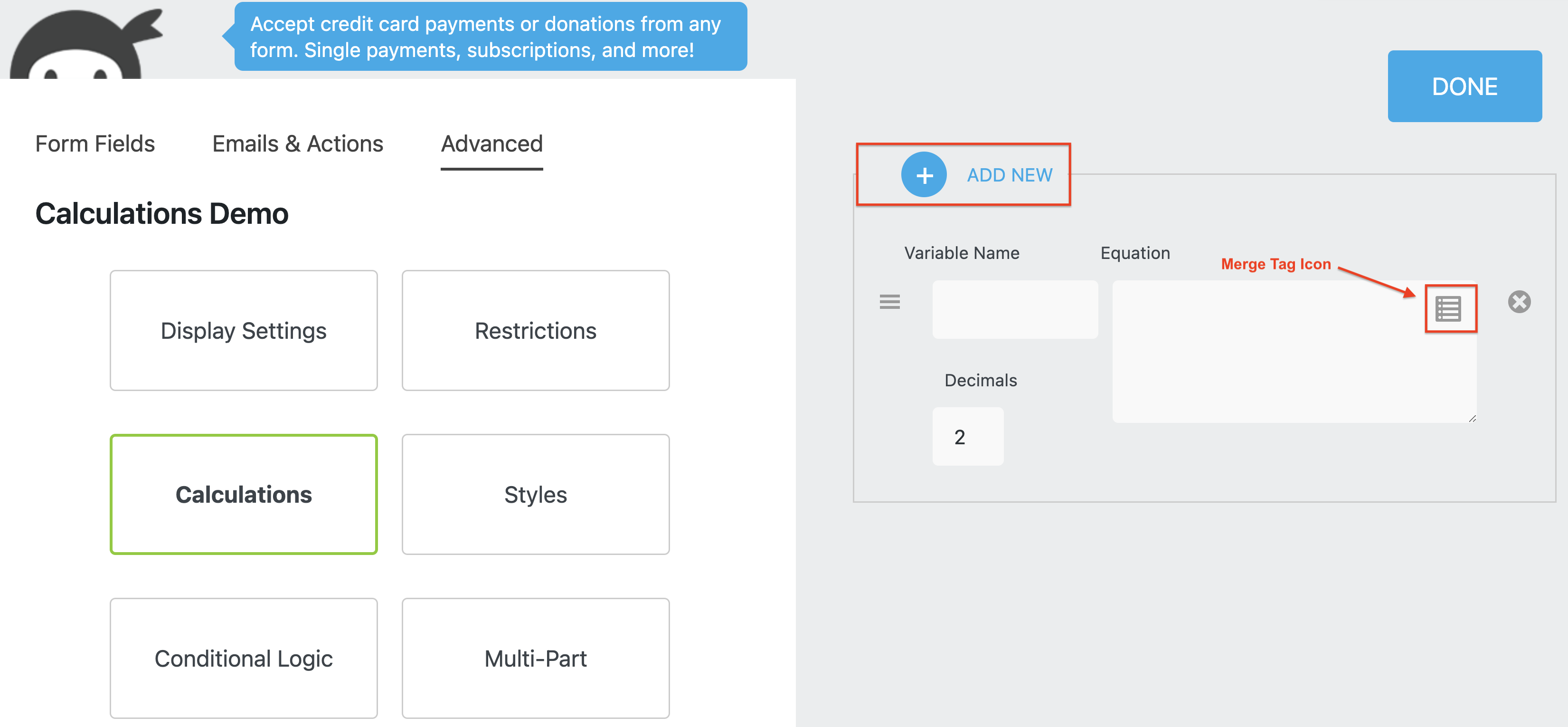Switch to the Form Fields tab
This screenshot has height=727, width=1568.
(x=94, y=143)
